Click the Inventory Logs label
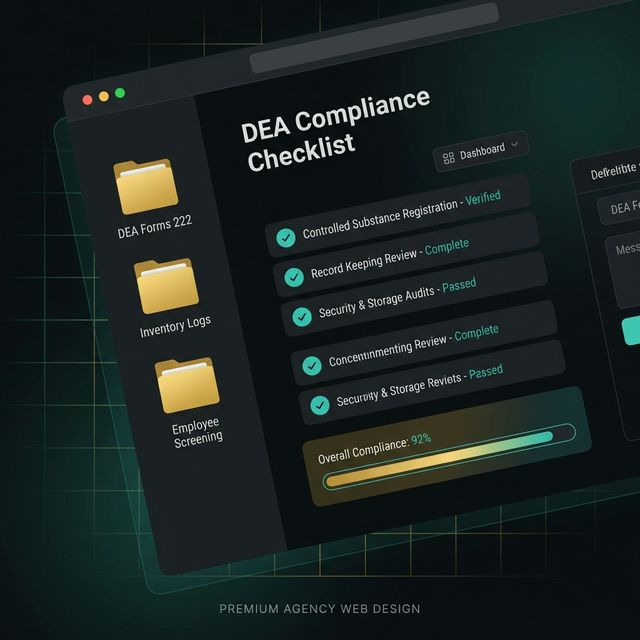The height and width of the screenshot is (640, 640). [176, 326]
